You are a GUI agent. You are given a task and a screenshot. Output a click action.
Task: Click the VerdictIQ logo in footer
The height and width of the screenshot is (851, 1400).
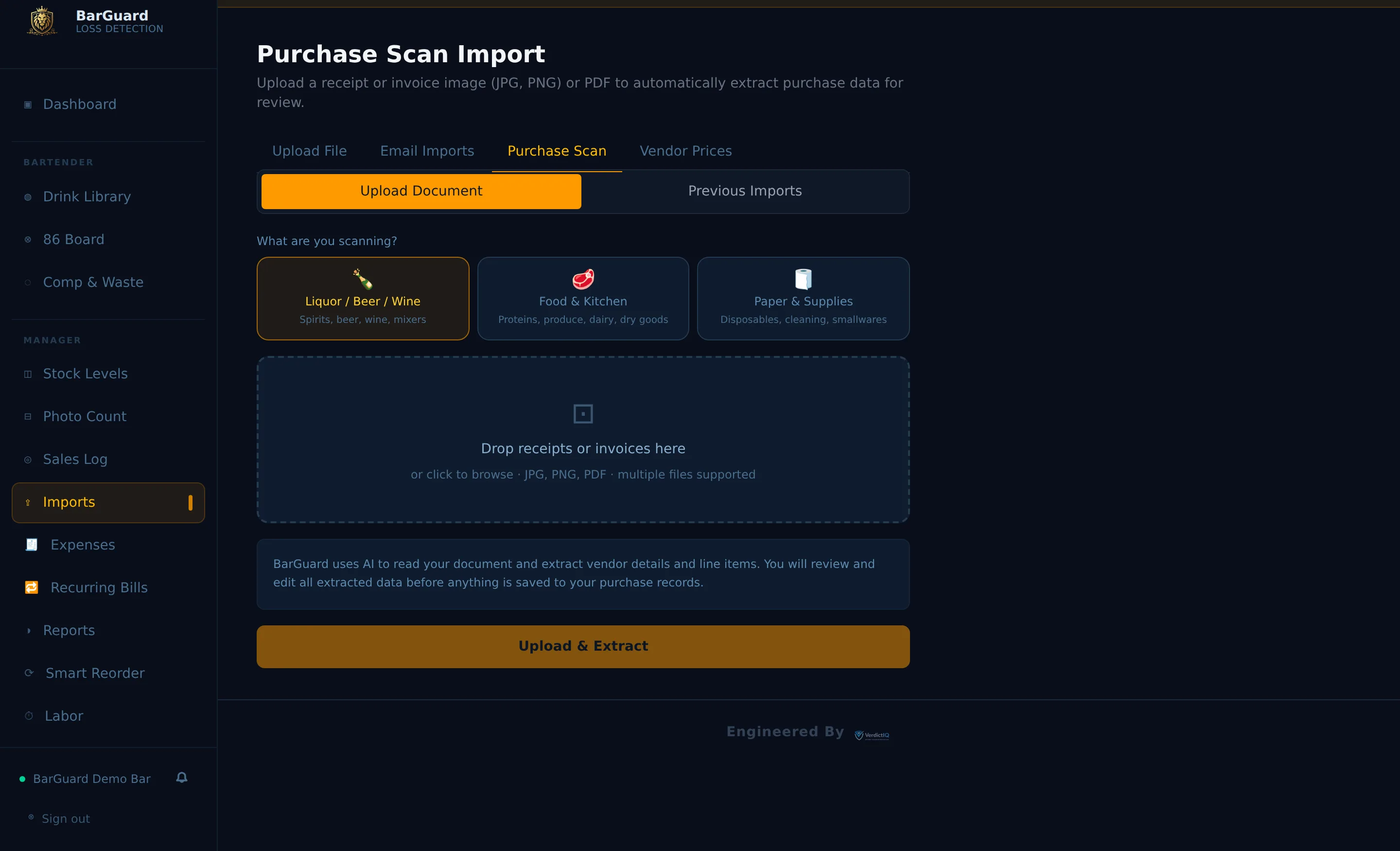(x=872, y=735)
